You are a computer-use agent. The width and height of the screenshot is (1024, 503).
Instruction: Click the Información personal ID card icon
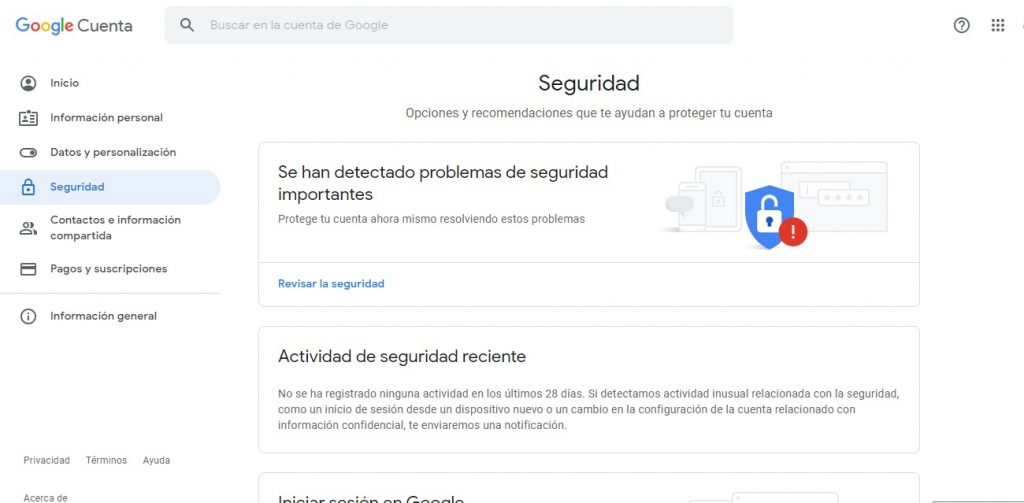click(x=28, y=118)
